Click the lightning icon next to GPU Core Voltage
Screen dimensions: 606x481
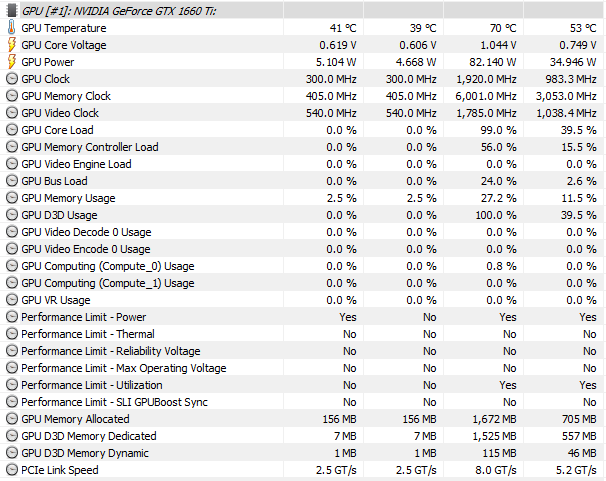(12, 45)
